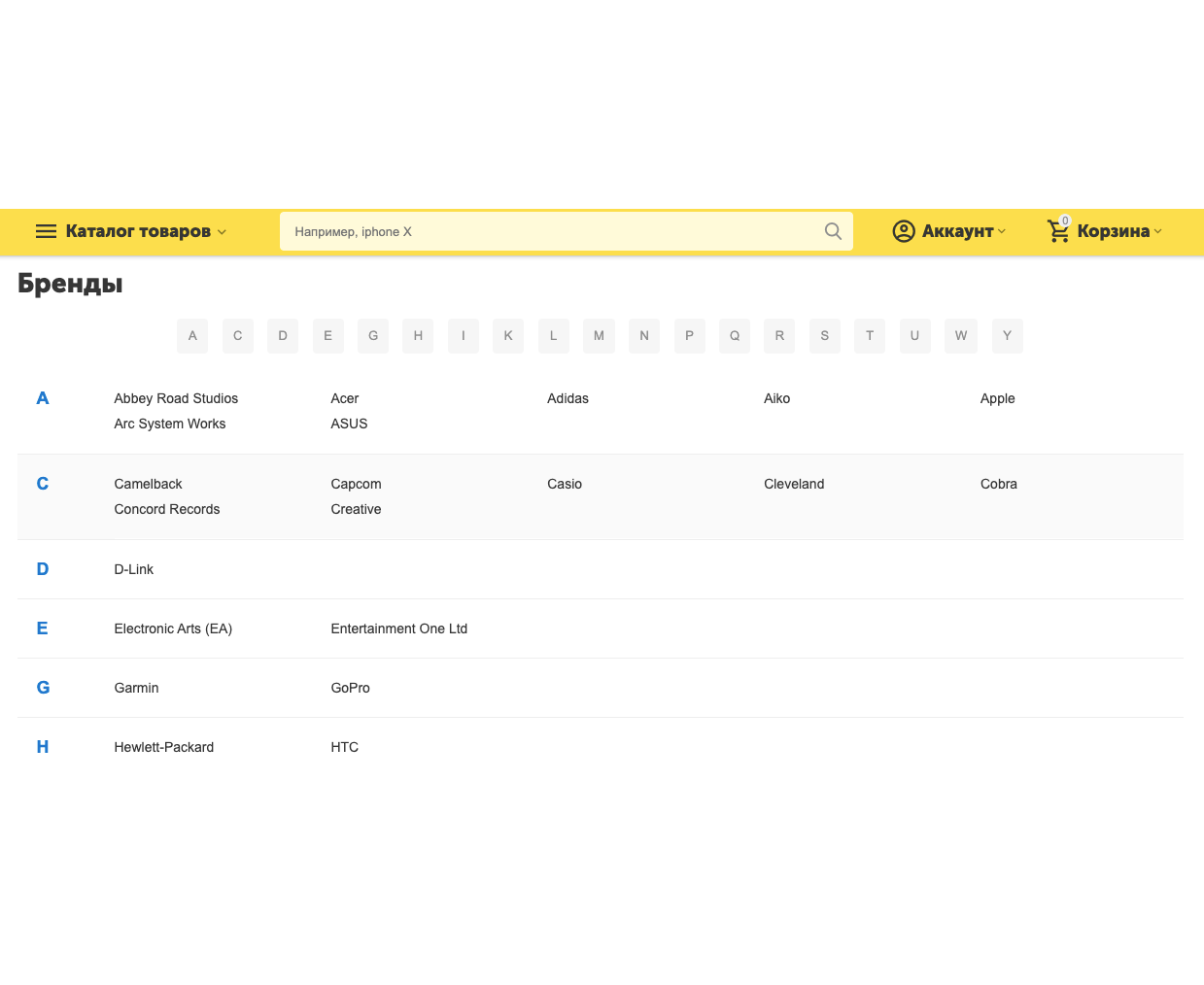This screenshot has width=1204, height=985.
Task: Open the D-Link brand page
Action: click(134, 569)
